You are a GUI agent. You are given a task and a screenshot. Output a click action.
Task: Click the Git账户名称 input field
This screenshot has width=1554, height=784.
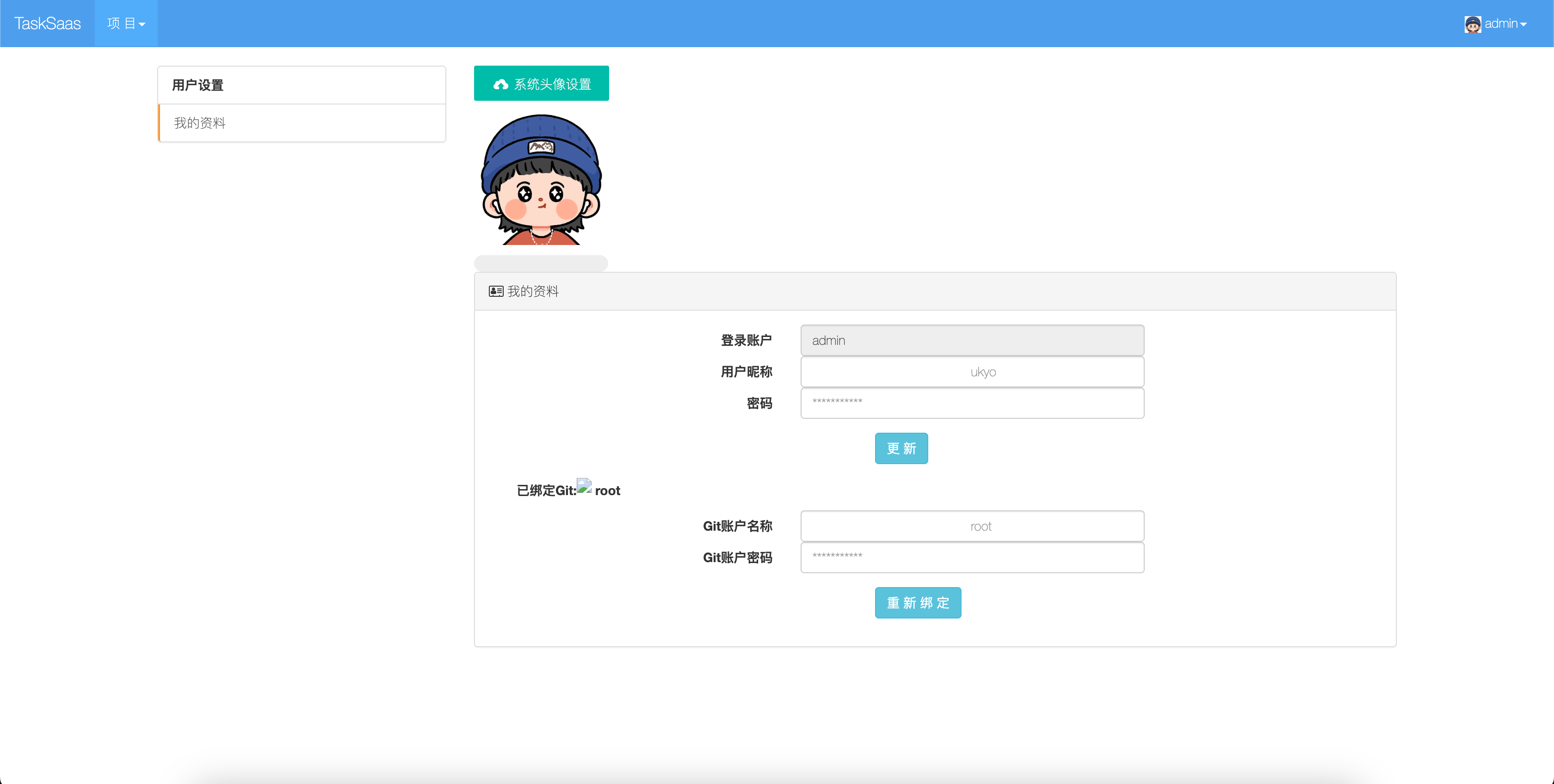point(972,527)
